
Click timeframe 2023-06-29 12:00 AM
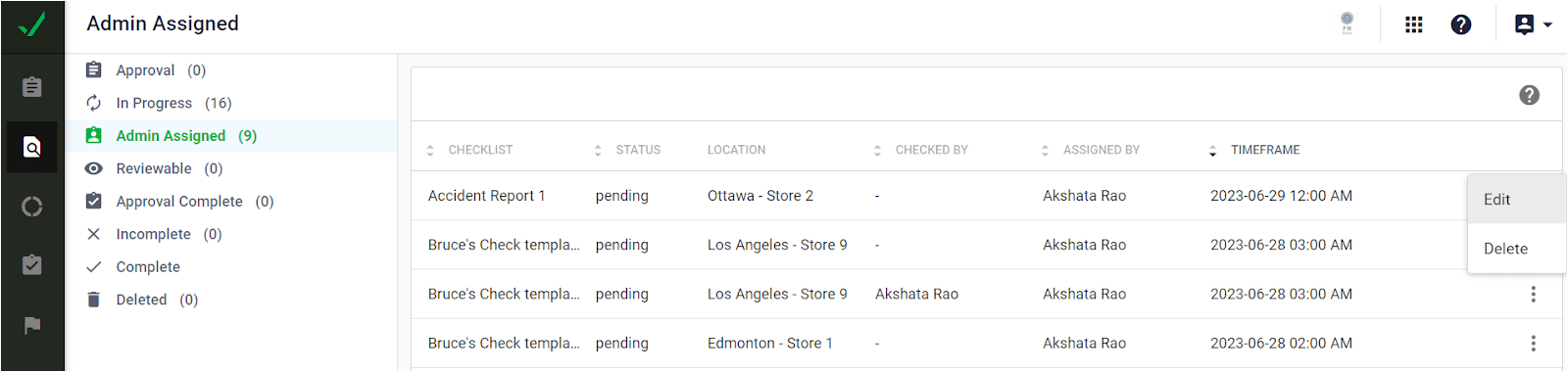point(1281,196)
